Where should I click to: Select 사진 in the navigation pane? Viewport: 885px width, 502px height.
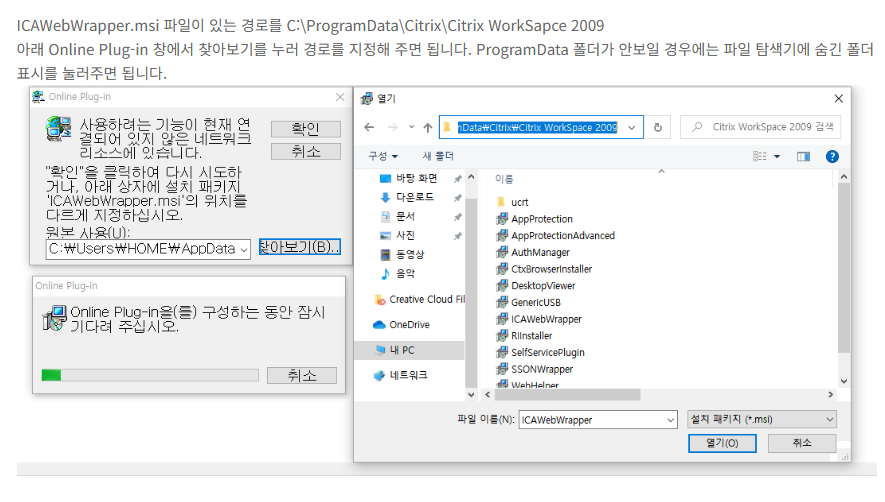pos(405,235)
